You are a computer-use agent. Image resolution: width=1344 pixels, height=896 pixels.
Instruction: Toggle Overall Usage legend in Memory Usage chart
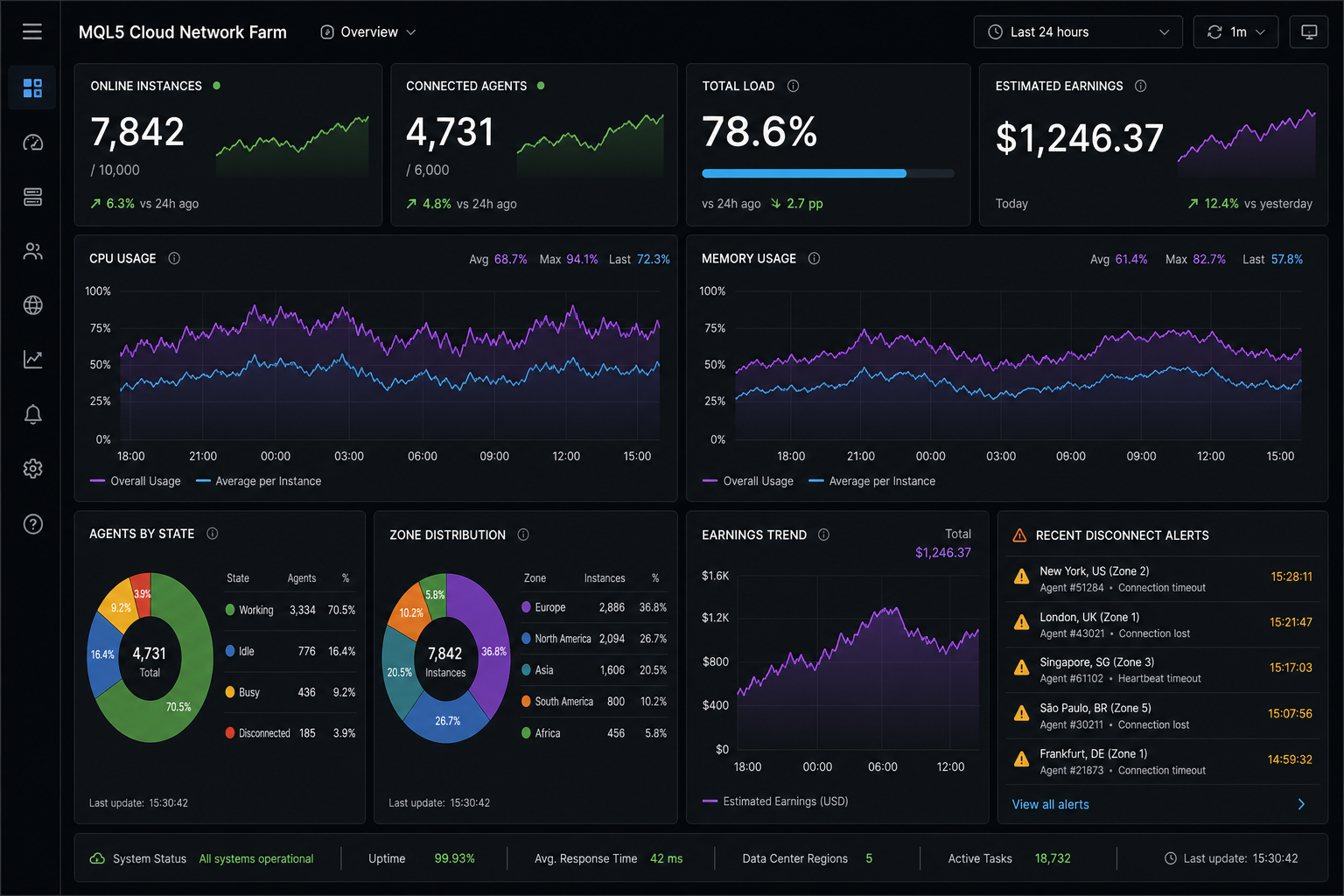tap(748, 481)
